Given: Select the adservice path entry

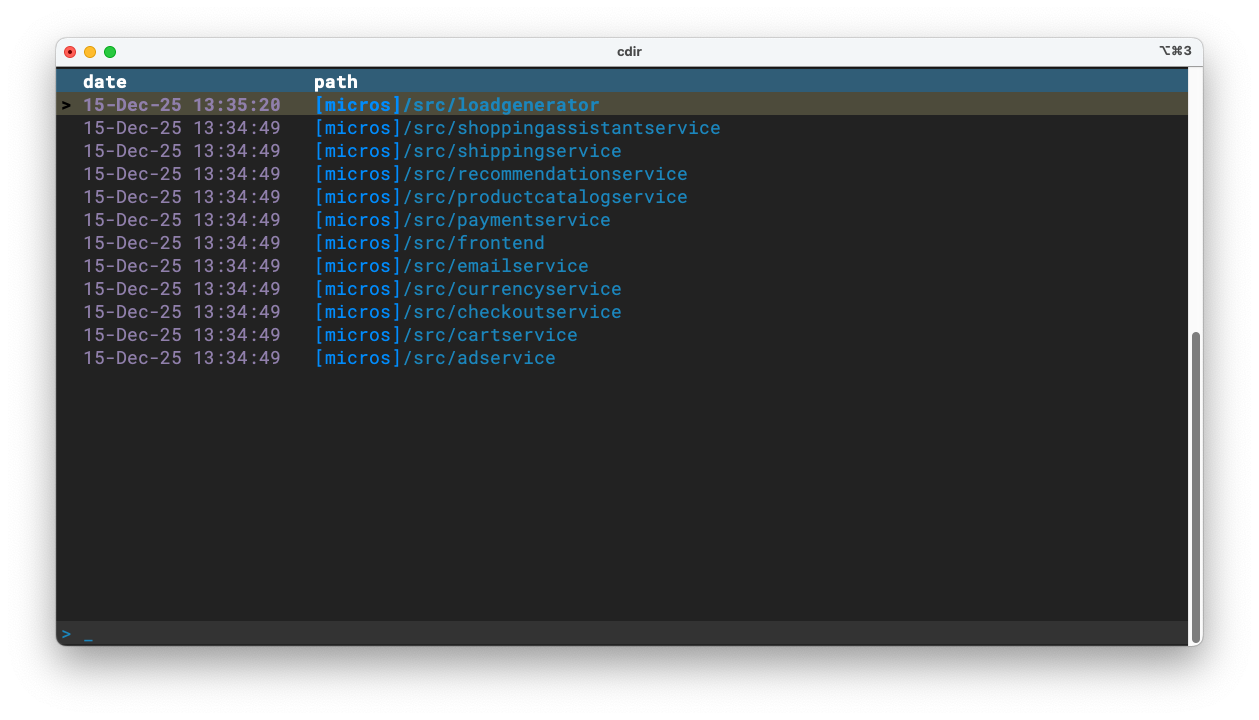Looking at the screenshot, I should pos(435,358).
